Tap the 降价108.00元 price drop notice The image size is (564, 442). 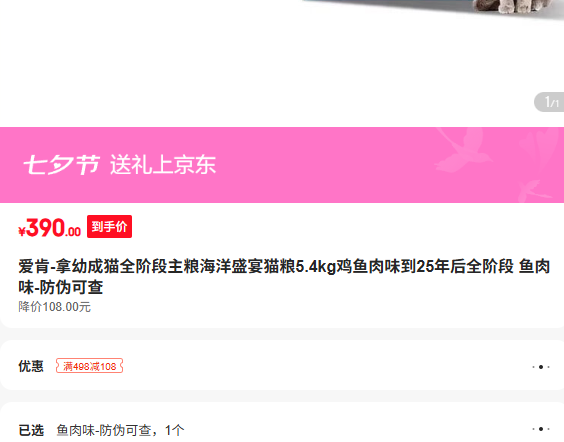(54, 307)
